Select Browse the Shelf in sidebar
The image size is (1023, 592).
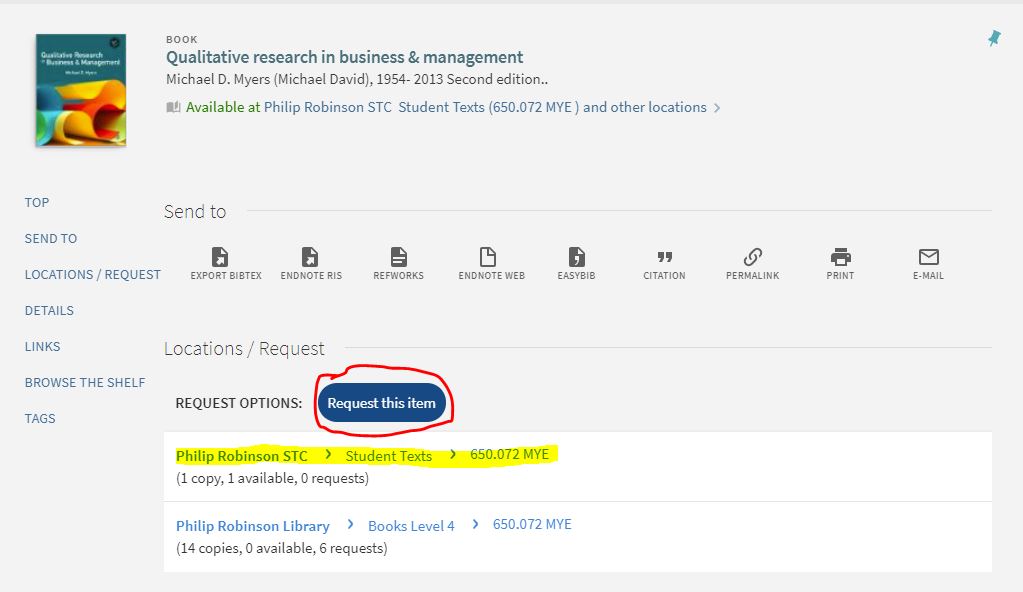(x=85, y=383)
